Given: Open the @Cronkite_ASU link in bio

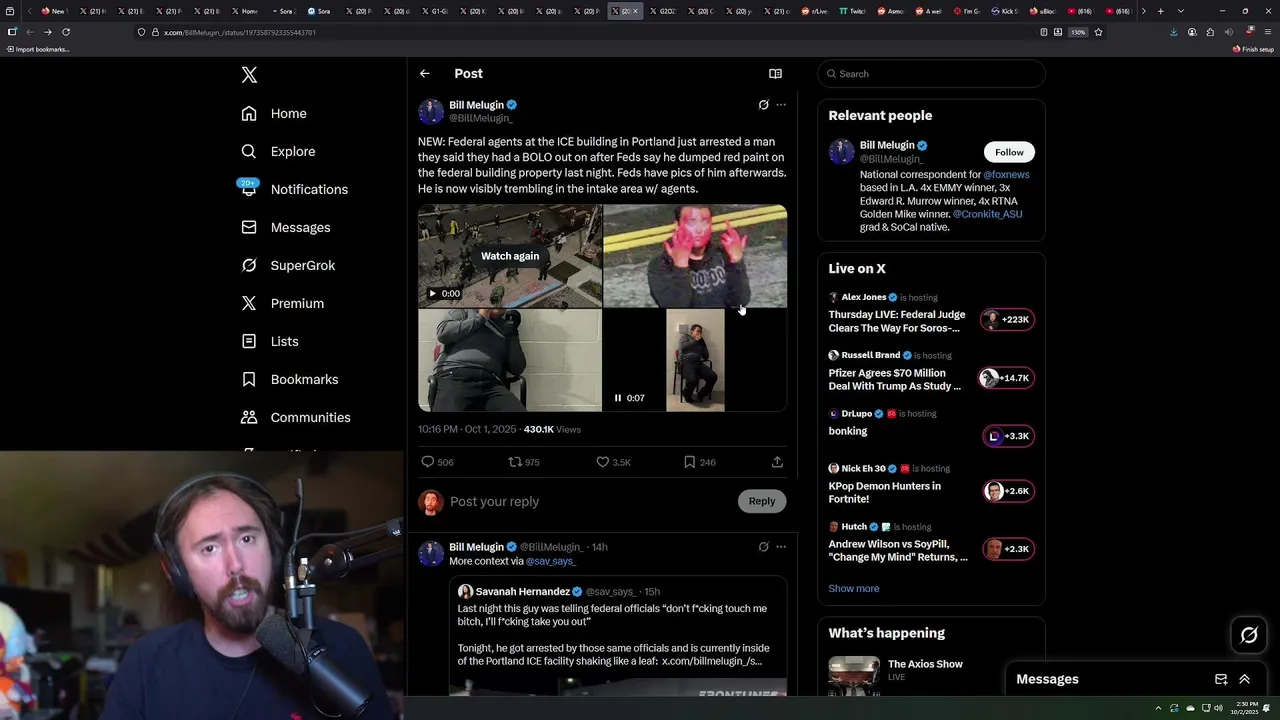Looking at the screenshot, I should 987,214.
